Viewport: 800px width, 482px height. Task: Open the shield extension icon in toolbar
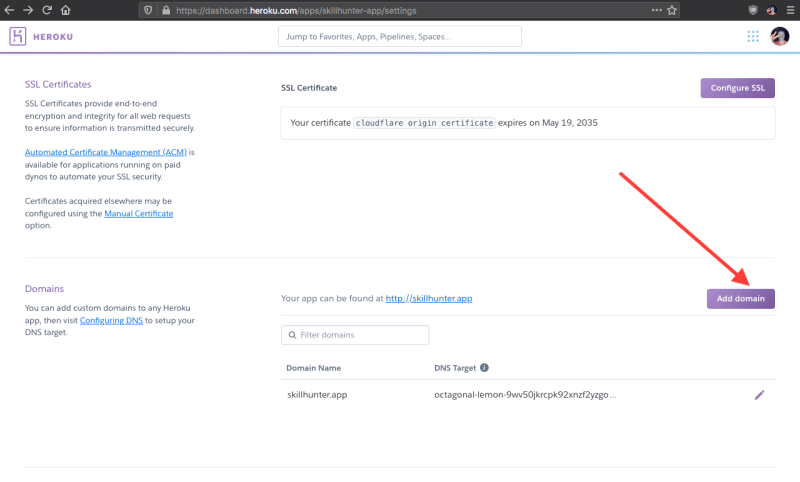[753, 10]
